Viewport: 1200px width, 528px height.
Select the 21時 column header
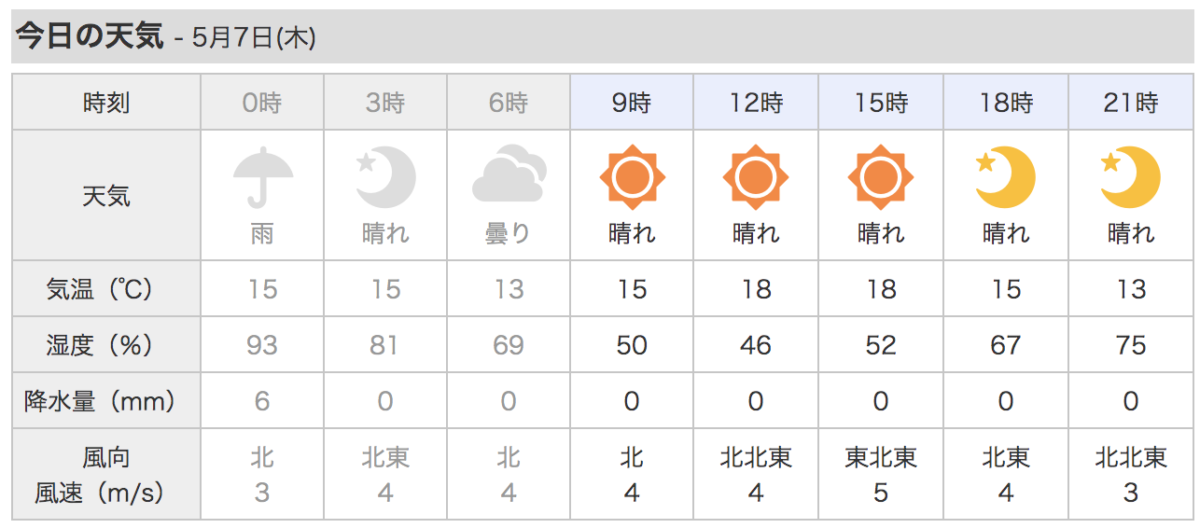click(1130, 102)
